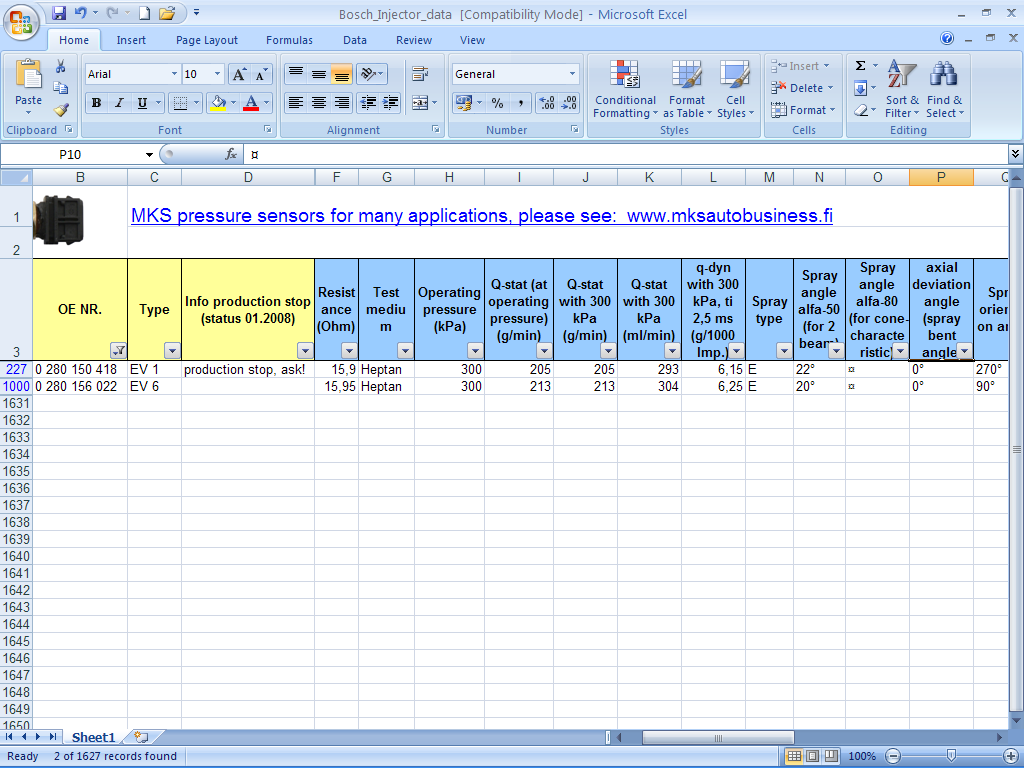Turn off Bottom Align vertical alignment
The image size is (1024, 768).
point(342,74)
